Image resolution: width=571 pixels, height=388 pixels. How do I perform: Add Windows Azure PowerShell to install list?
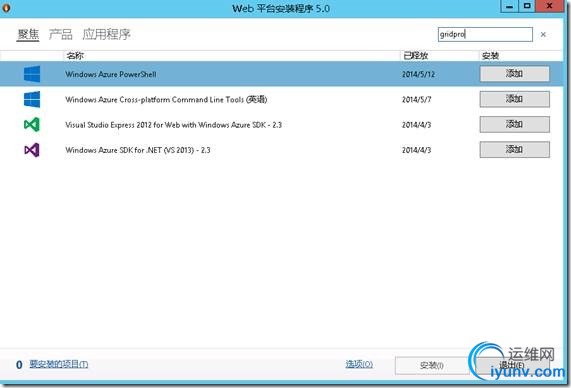pyautogui.click(x=514, y=74)
